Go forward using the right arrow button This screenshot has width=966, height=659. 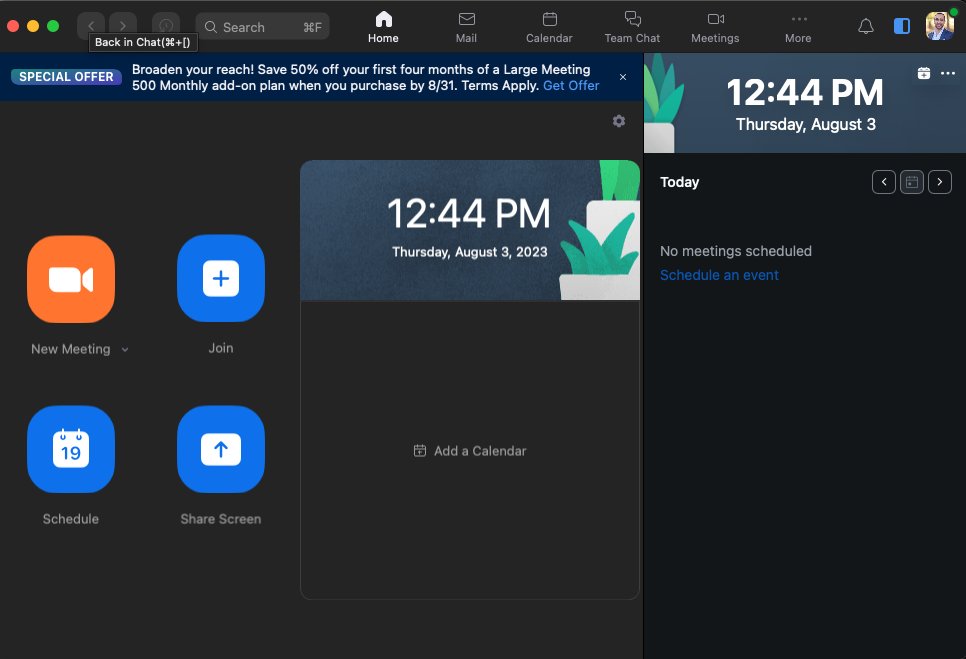tap(123, 26)
